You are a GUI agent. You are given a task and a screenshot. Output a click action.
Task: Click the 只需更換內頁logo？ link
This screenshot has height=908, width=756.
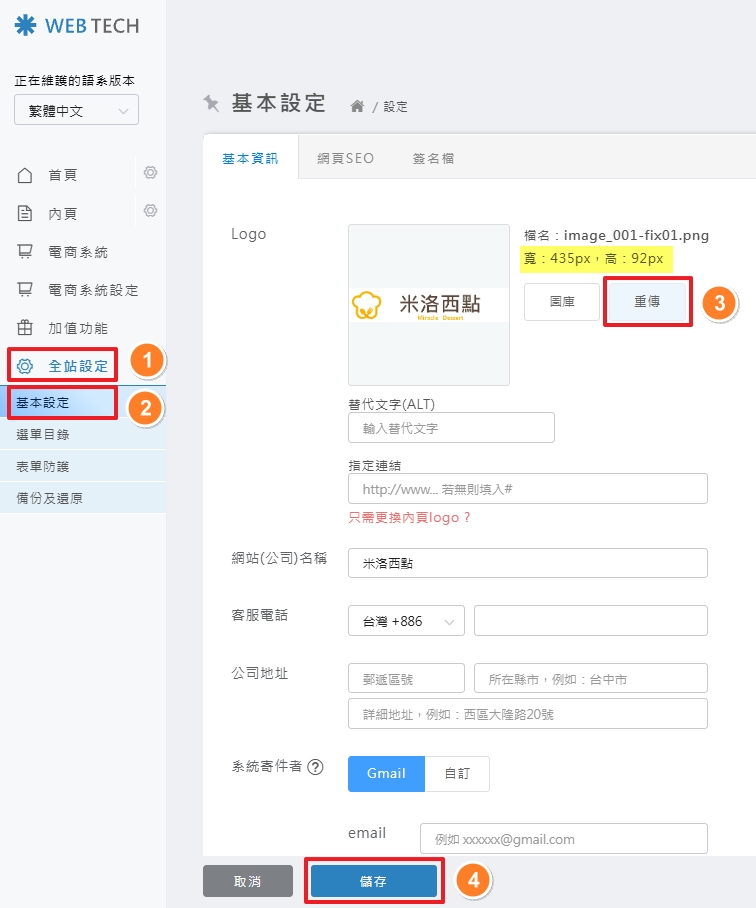(x=409, y=518)
